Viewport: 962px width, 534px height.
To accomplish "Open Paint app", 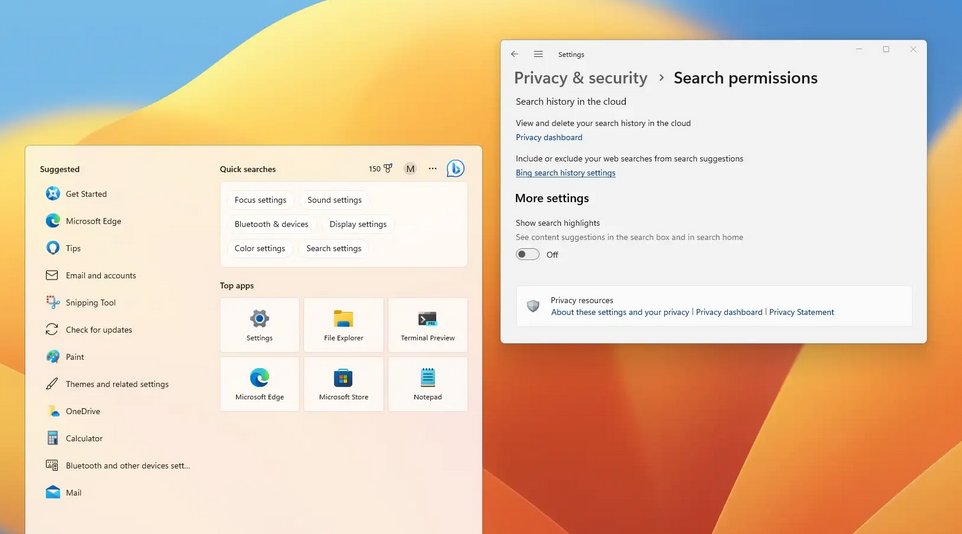I will tap(65, 357).
